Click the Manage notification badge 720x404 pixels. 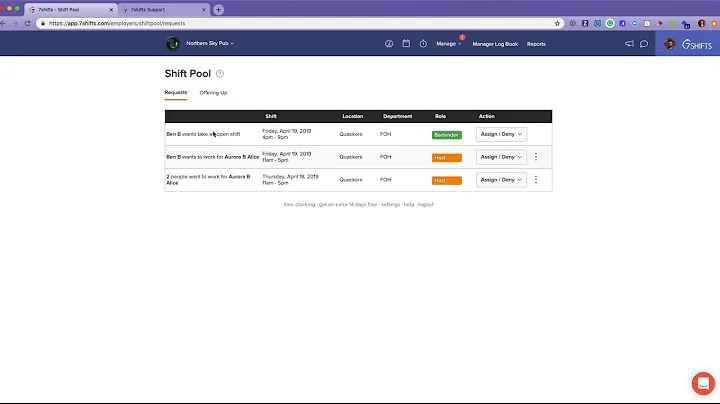[x=462, y=37]
